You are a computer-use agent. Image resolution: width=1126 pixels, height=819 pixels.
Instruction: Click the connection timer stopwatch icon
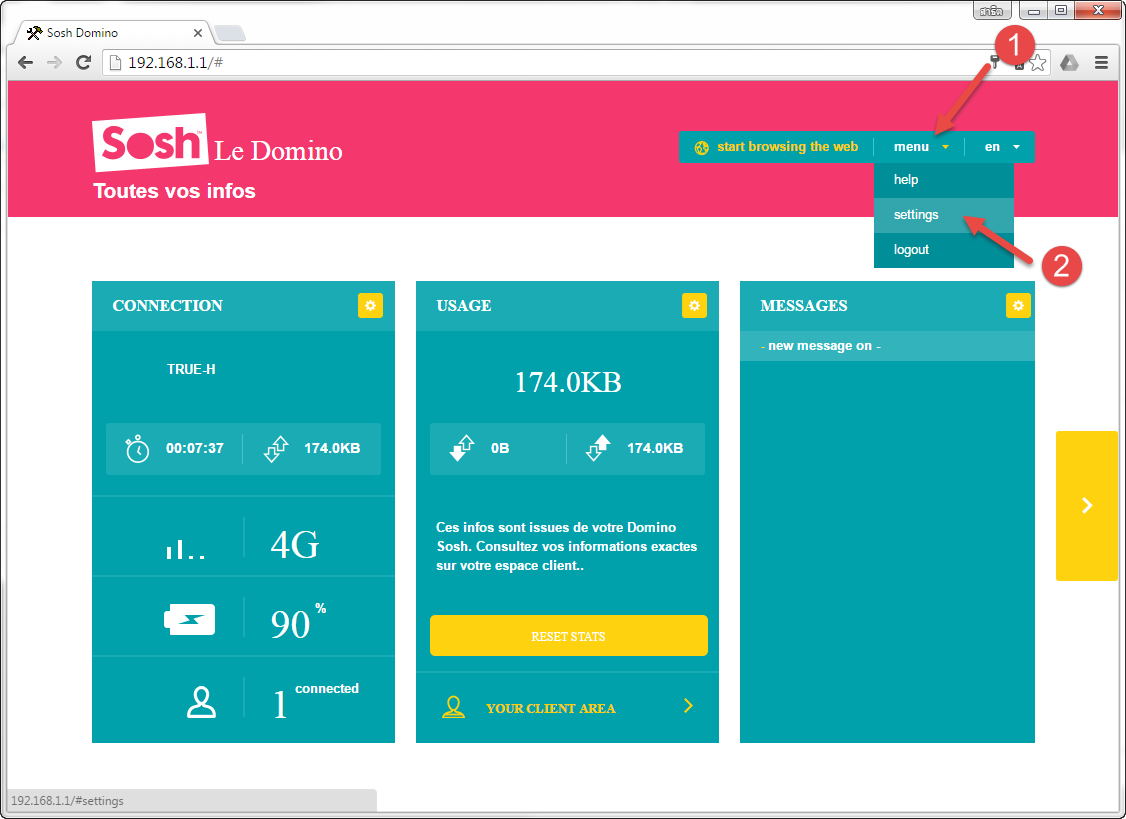tap(137, 449)
